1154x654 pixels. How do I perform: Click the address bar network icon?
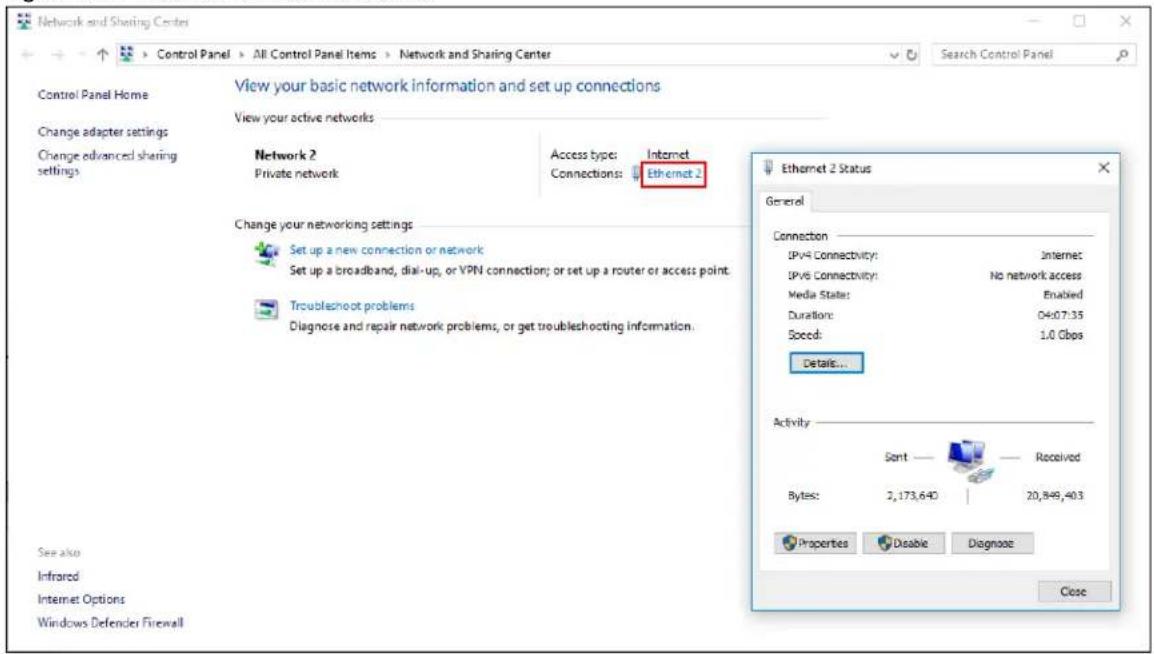coord(126,54)
